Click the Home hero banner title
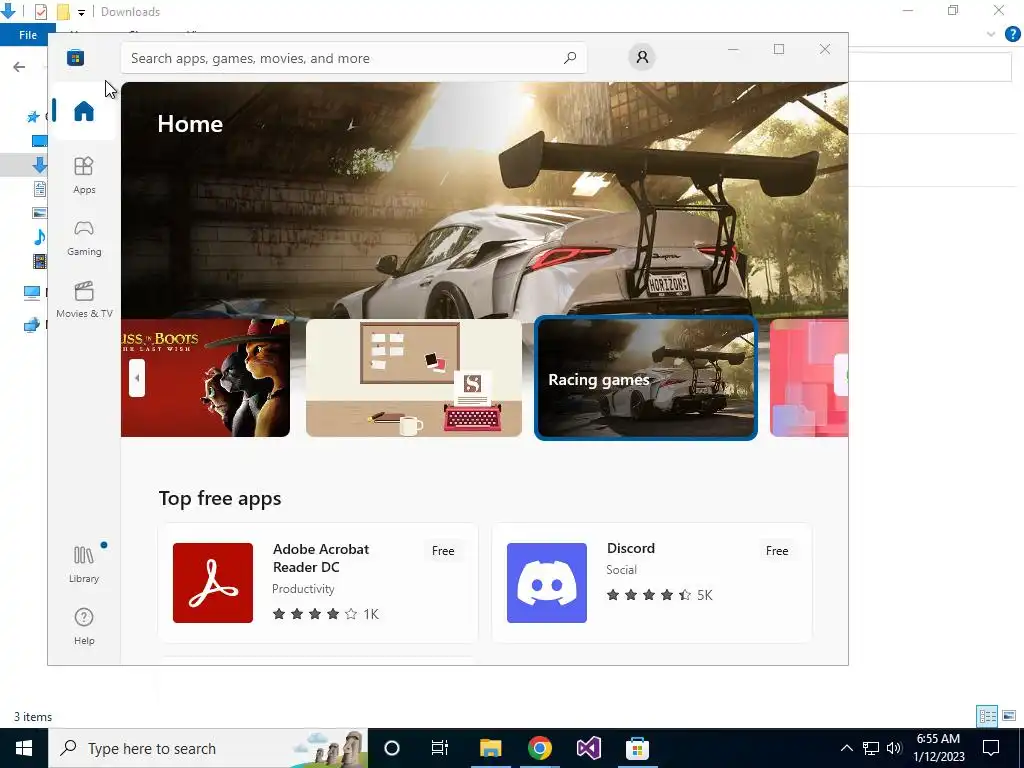This screenshot has width=1024, height=768. point(190,124)
